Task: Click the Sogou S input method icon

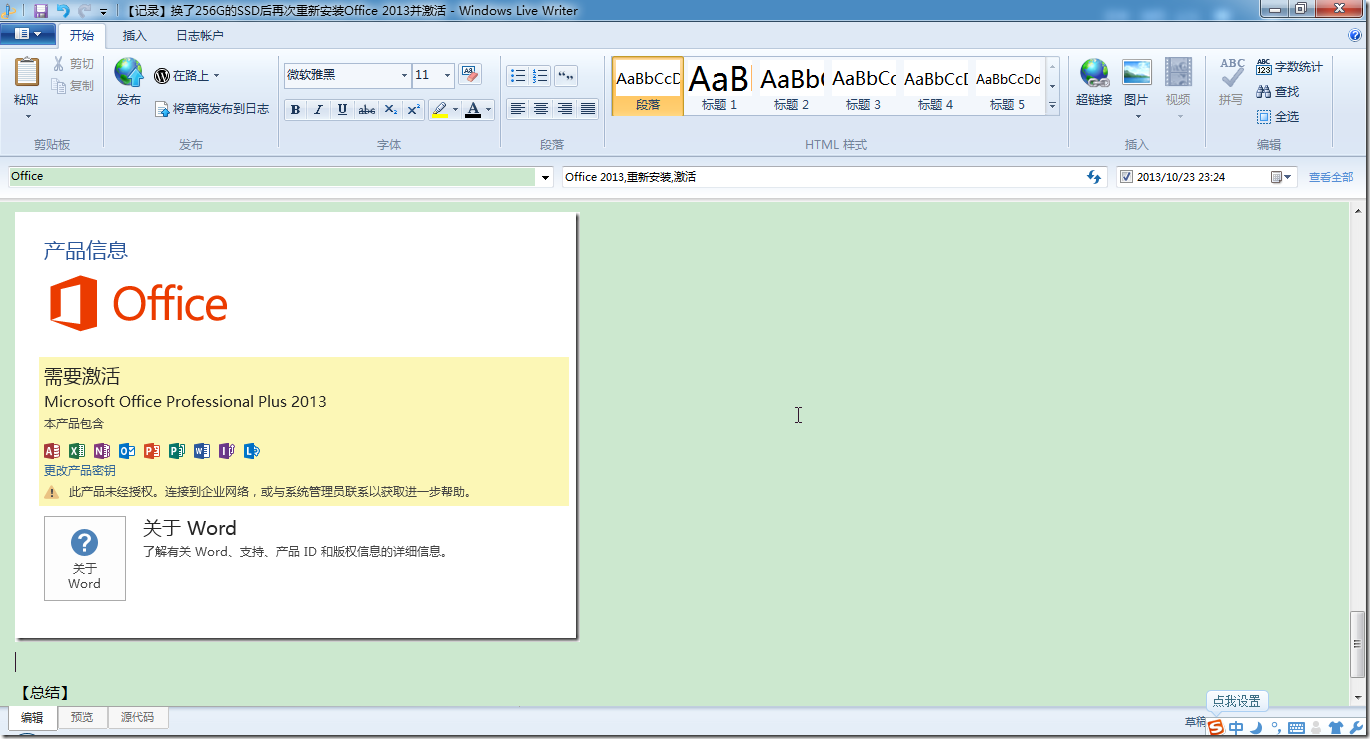Action: point(1215,727)
